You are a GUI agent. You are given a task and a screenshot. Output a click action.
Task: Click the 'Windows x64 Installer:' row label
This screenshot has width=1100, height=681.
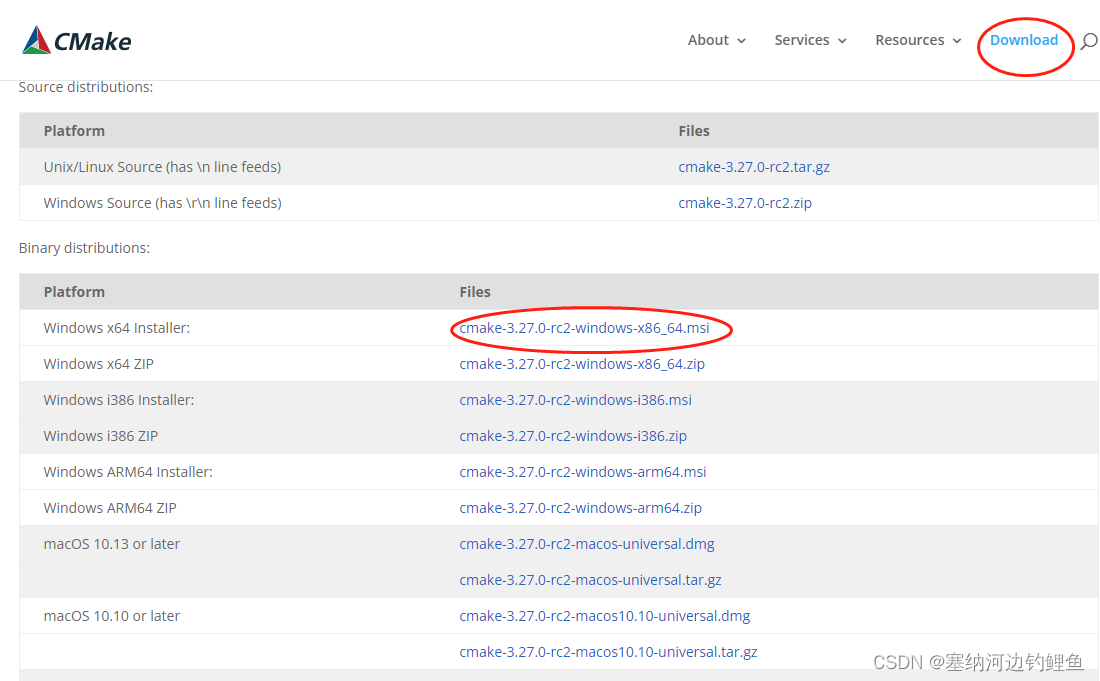116,328
